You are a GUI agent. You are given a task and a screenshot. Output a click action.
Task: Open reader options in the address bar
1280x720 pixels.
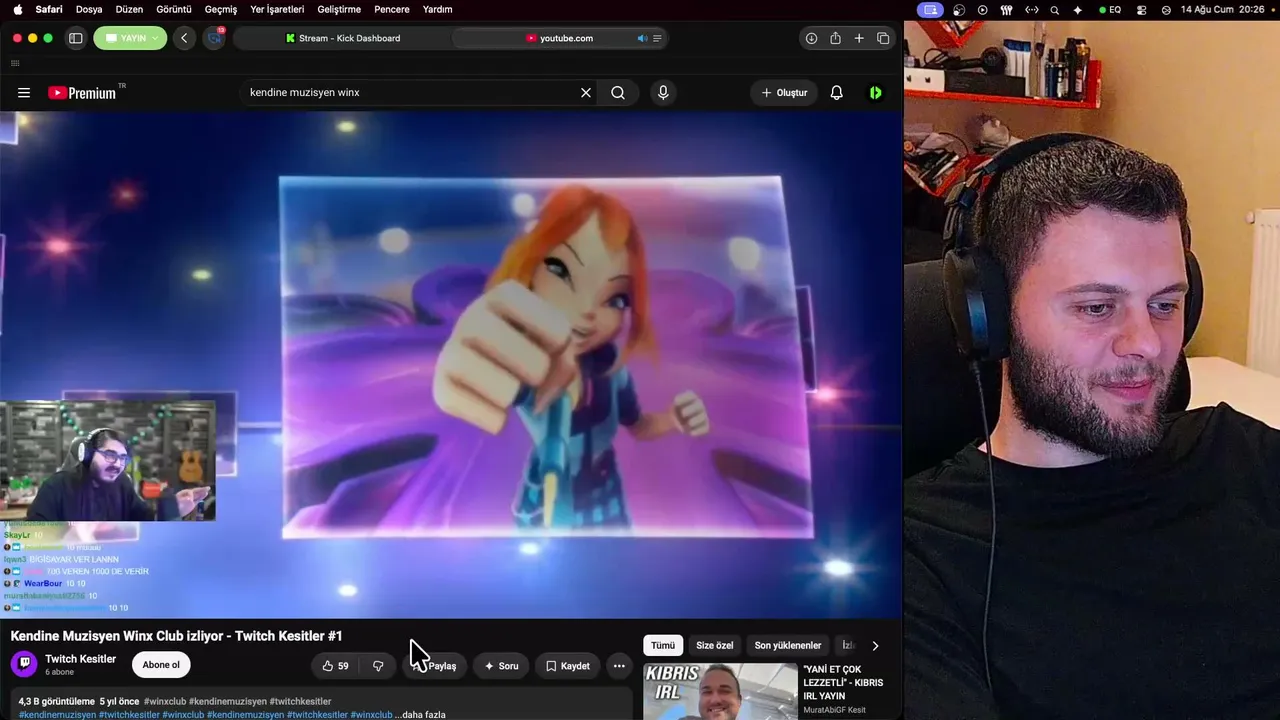657,38
